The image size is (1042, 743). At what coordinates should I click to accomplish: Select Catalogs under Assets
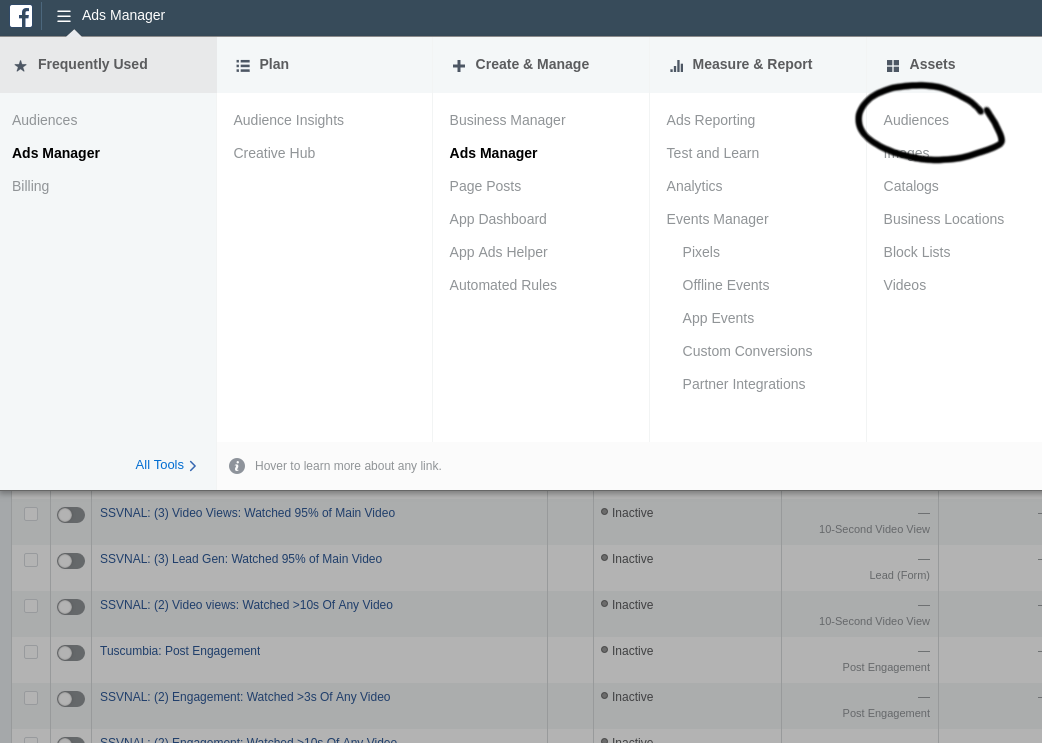click(x=910, y=186)
